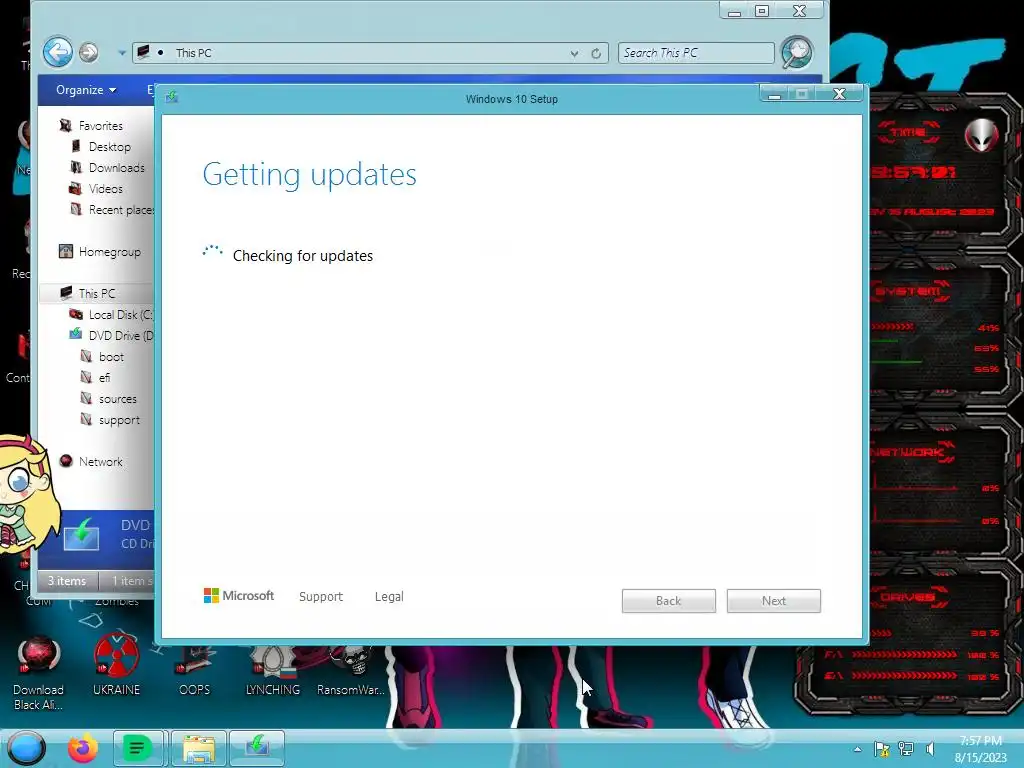Click the Action Center flag tray icon

pyautogui.click(x=882, y=749)
